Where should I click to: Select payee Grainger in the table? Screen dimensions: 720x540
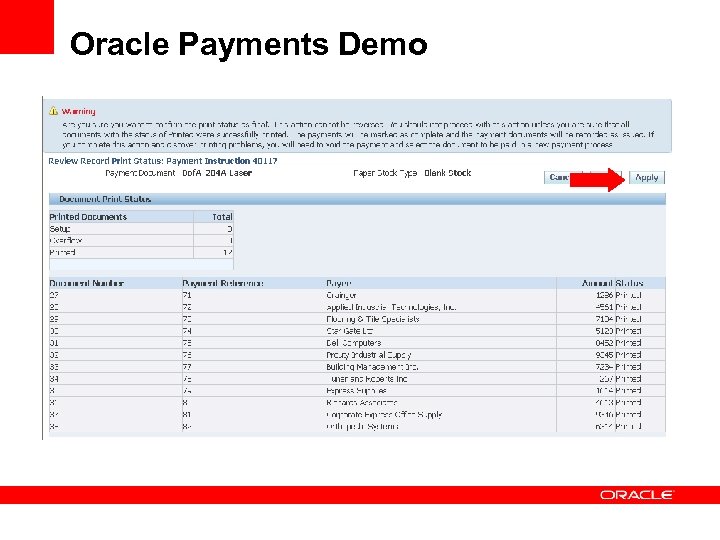pyautogui.click(x=341, y=295)
